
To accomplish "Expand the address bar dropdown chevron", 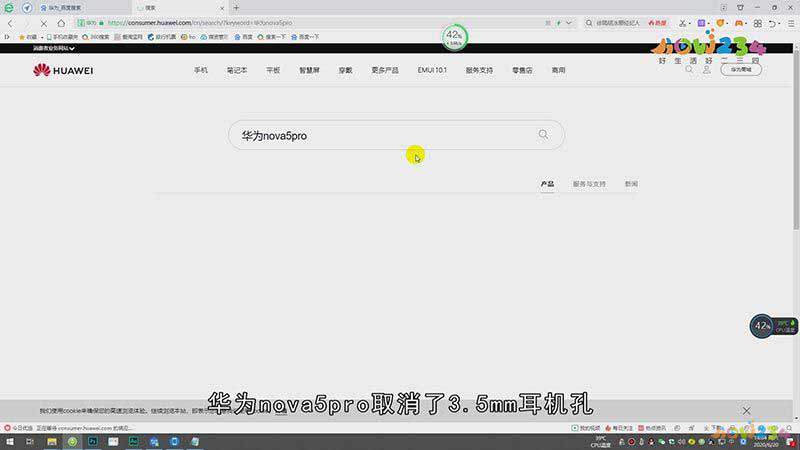I will tap(568, 23).
